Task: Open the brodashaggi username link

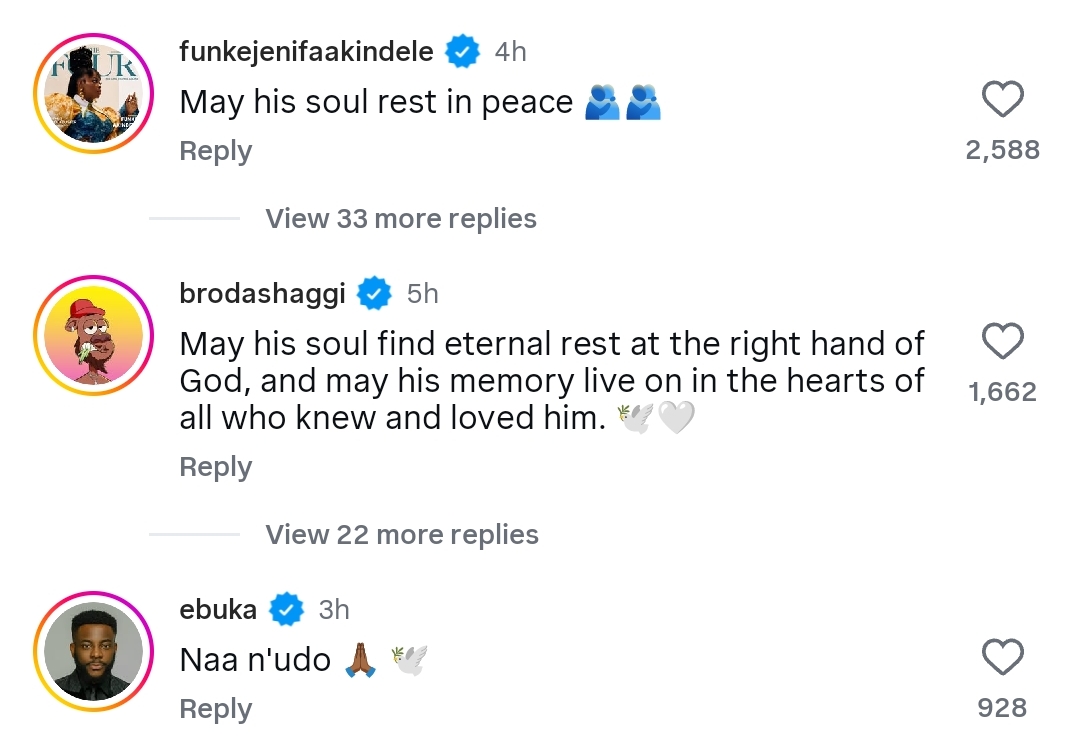Action: [x=262, y=293]
